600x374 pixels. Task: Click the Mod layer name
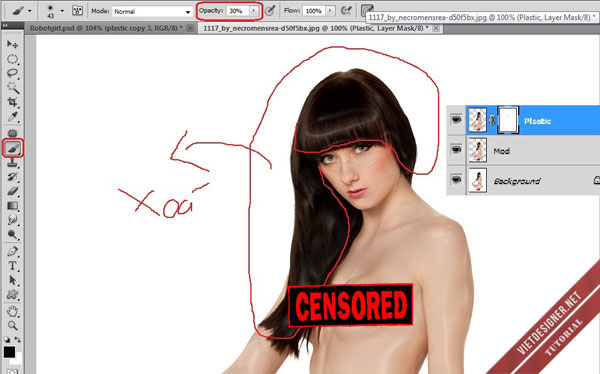click(x=501, y=151)
